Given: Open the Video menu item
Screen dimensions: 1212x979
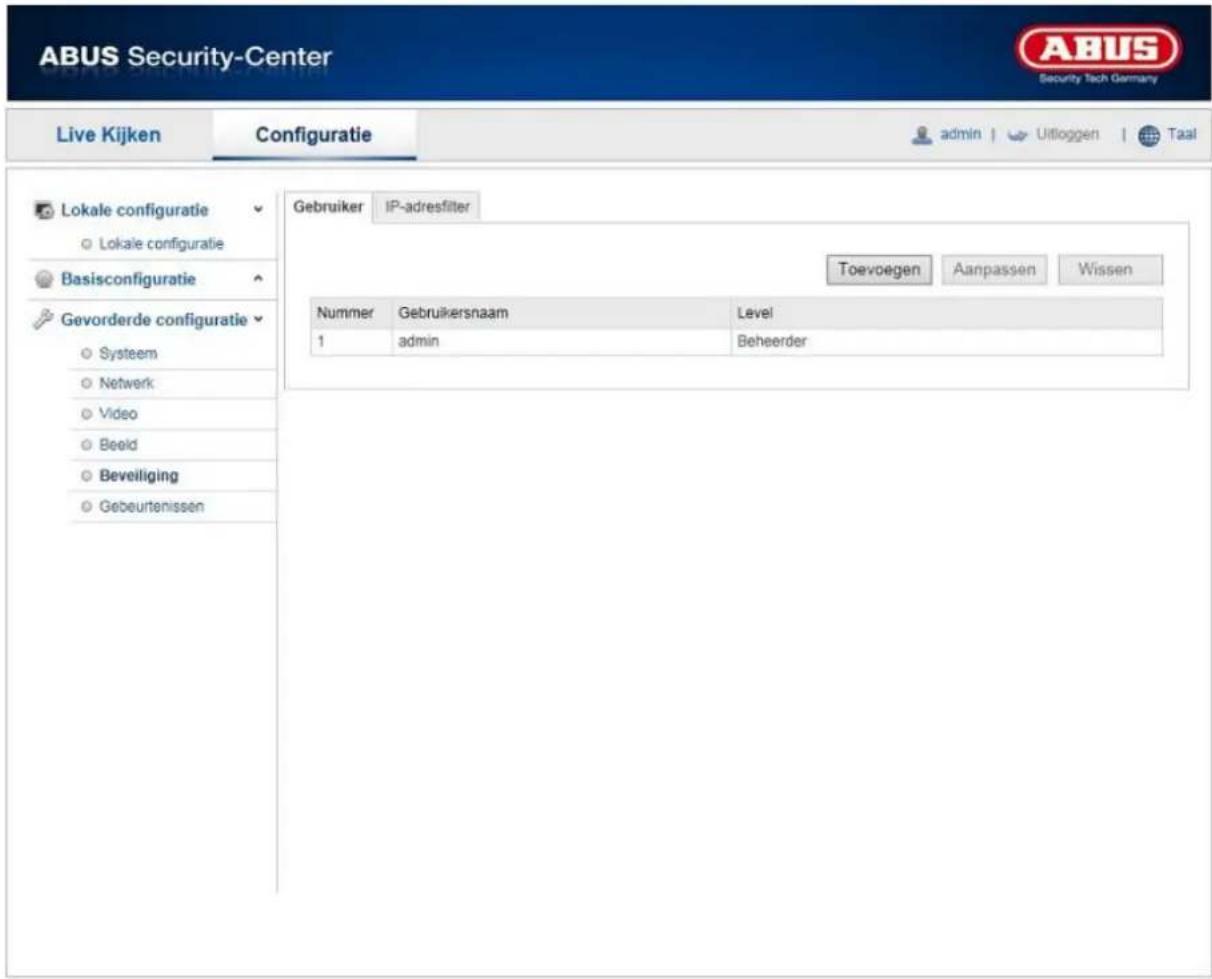Looking at the screenshot, I should [118, 413].
